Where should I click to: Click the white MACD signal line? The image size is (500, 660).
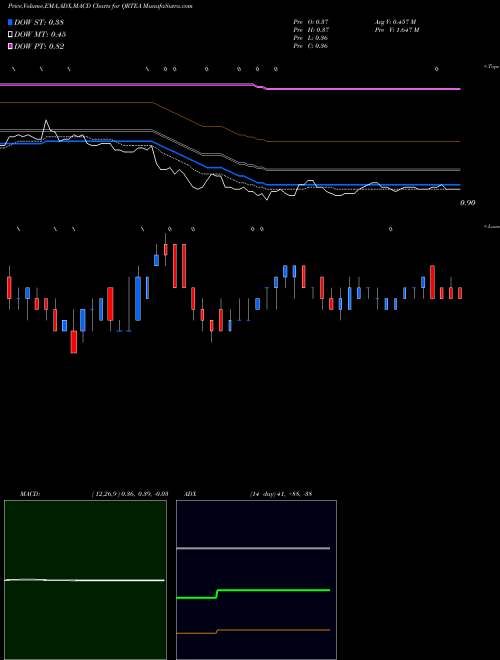84,580
